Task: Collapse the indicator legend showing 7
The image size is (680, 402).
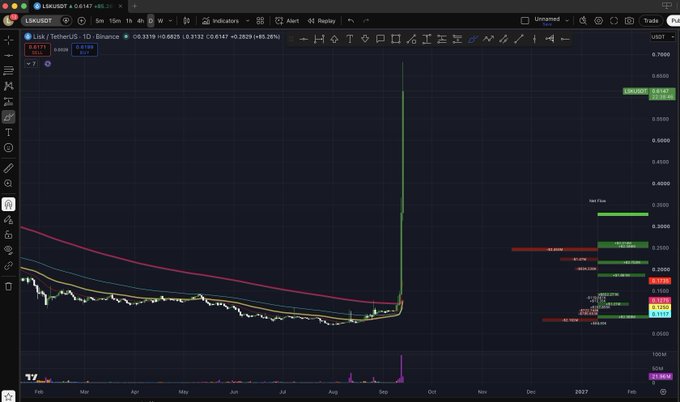Action: (x=31, y=64)
